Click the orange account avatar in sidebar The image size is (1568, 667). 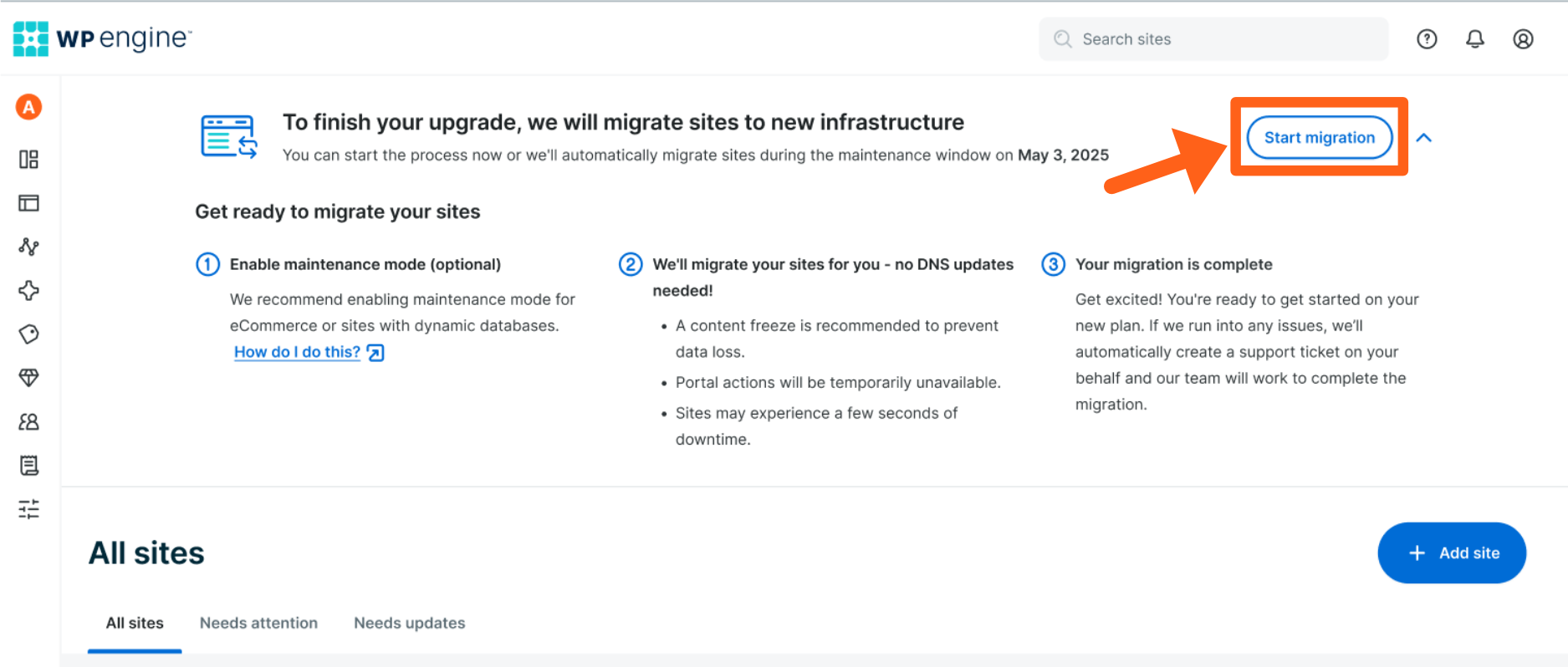[x=28, y=107]
